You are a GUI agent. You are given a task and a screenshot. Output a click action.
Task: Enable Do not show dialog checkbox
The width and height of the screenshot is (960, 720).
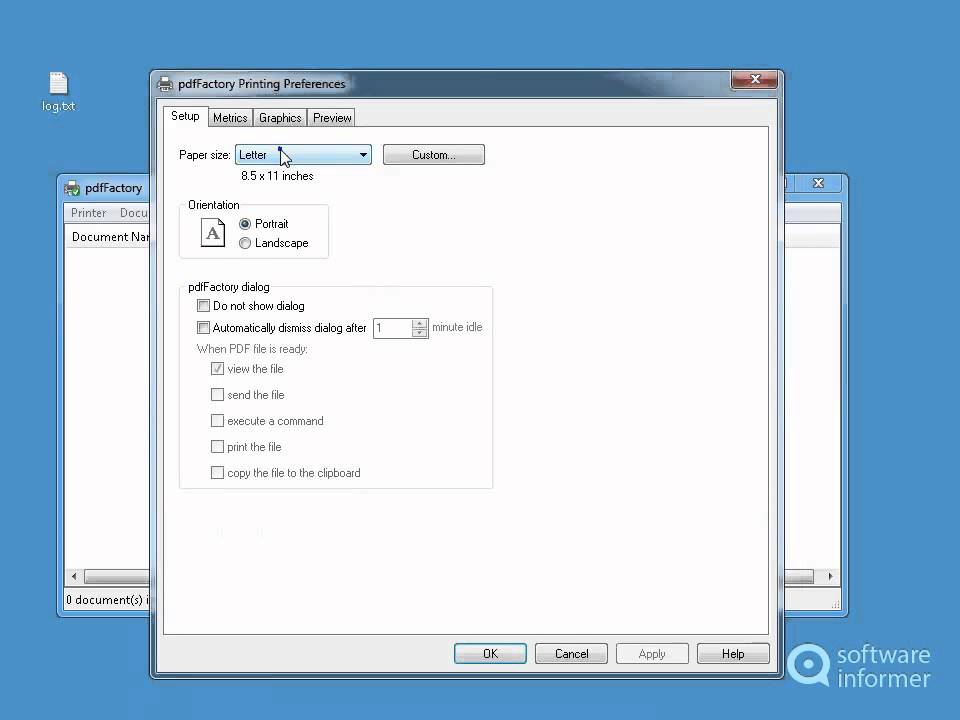(x=203, y=306)
